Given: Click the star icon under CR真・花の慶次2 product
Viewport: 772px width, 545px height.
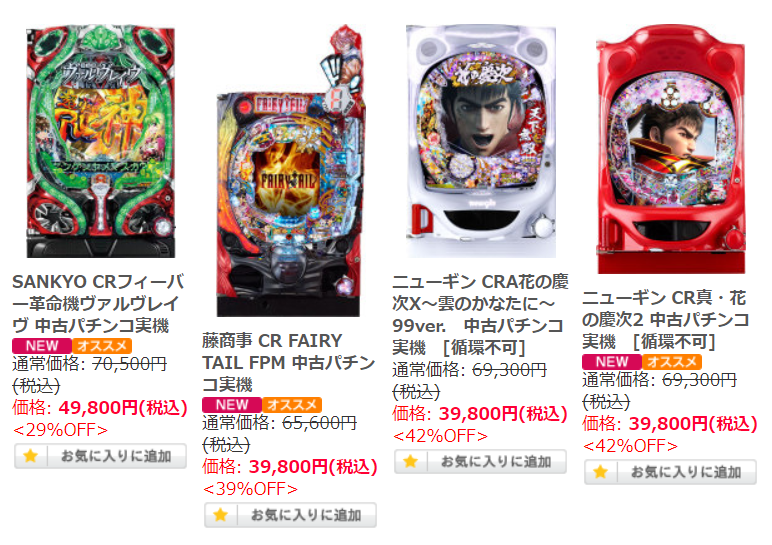Looking at the screenshot, I should pyautogui.click(x=601, y=472).
